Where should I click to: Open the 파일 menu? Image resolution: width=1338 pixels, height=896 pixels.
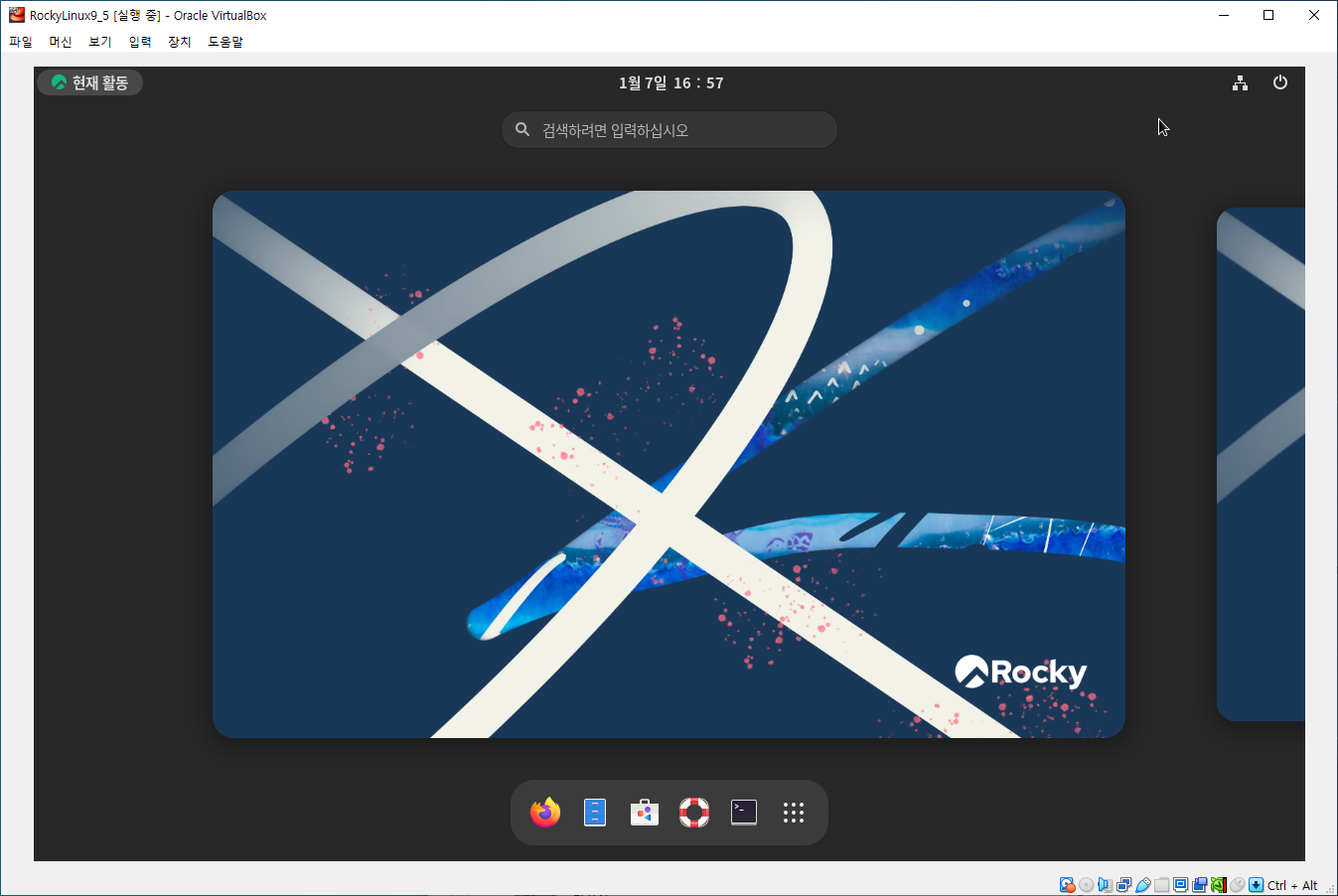tap(21, 42)
